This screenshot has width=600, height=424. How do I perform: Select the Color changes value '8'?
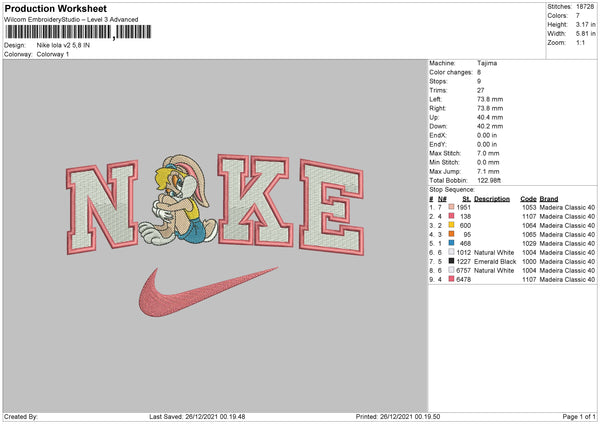tap(479, 72)
